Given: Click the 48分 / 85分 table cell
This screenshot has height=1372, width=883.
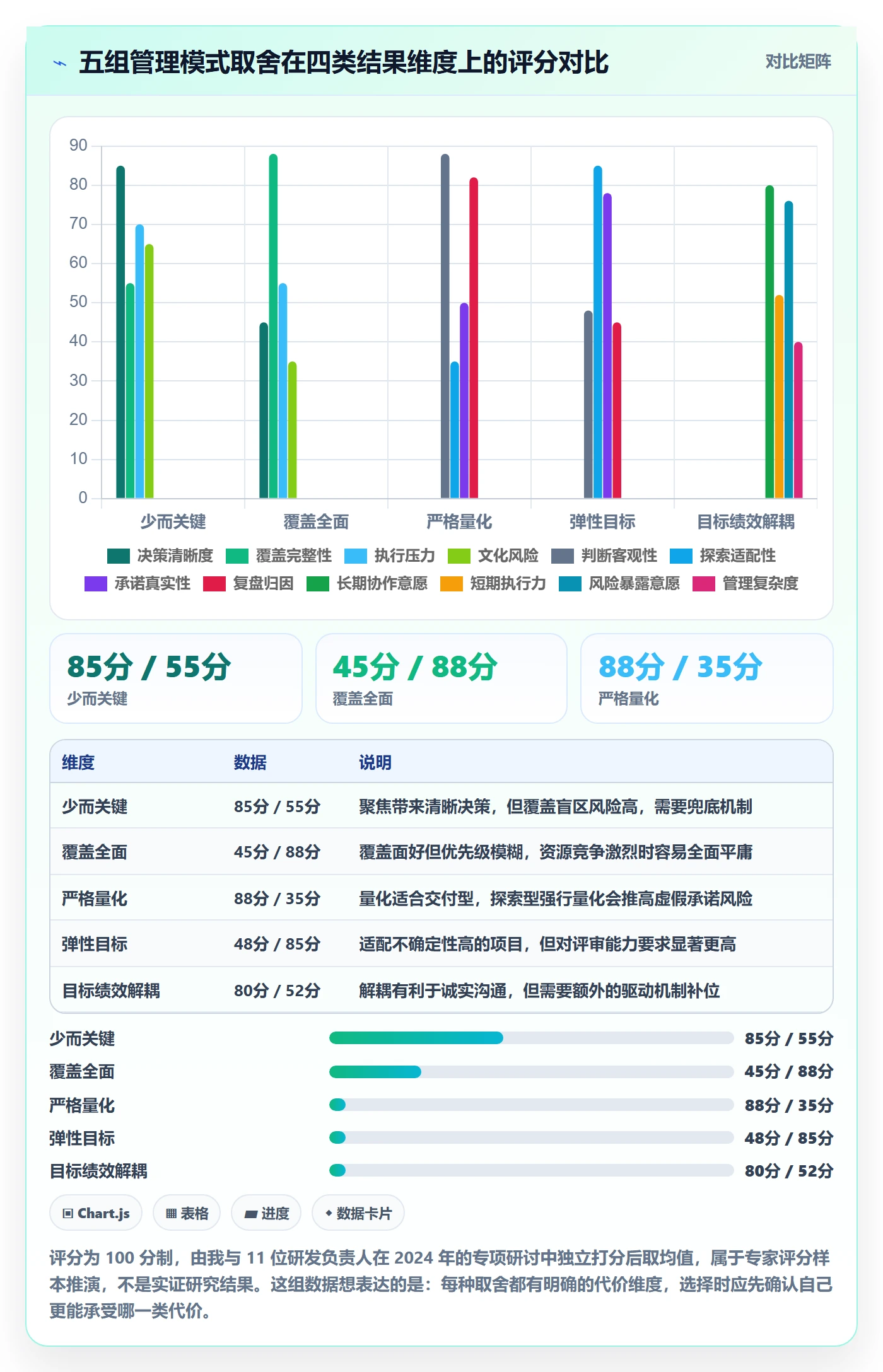Looking at the screenshot, I should (277, 945).
